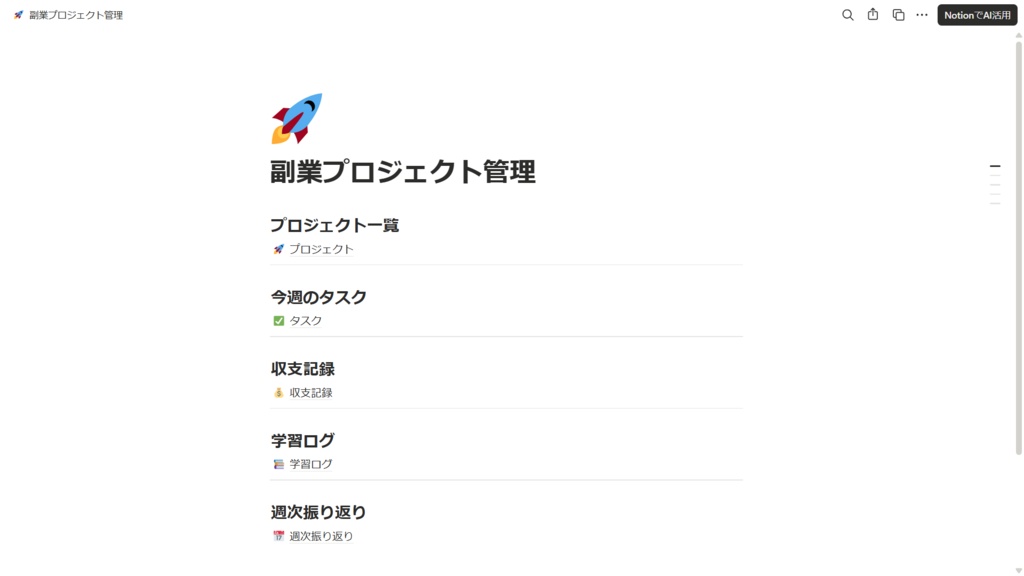Click the chart icon beside 週次振り返り
1024x576 pixels.
point(277,535)
